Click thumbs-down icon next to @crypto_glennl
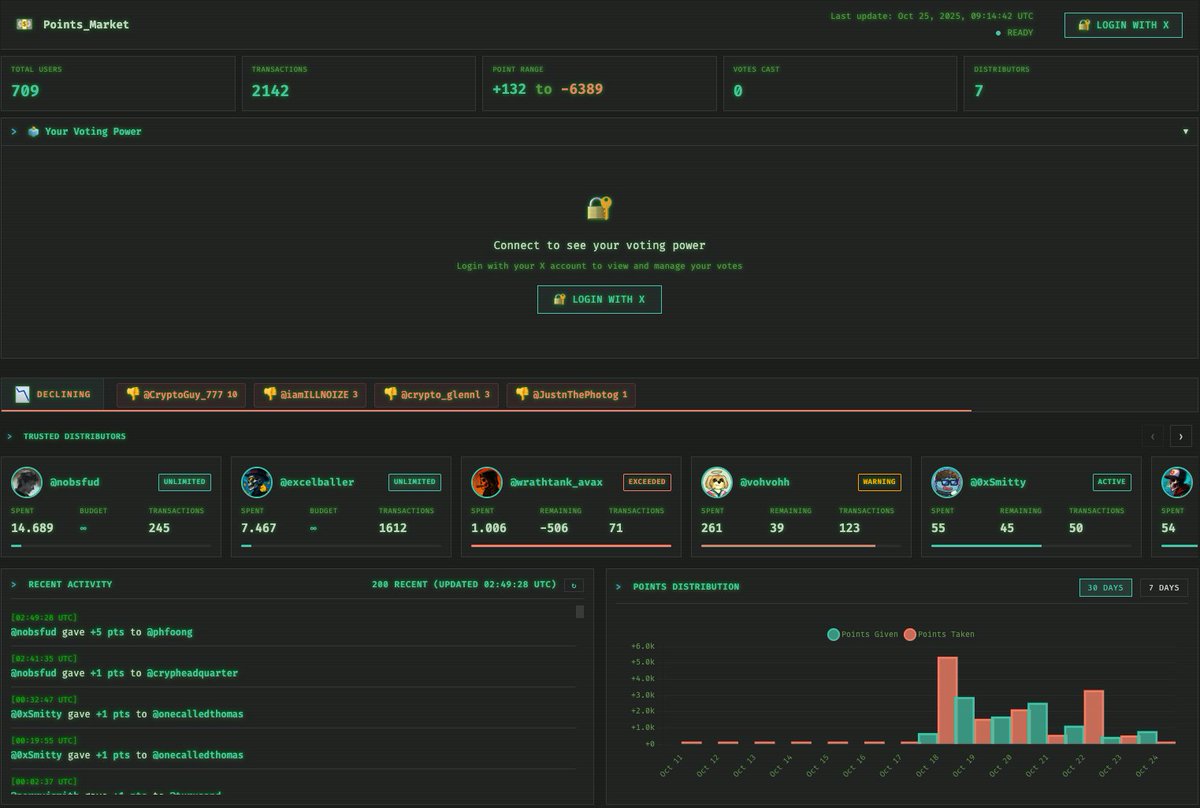The width and height of the screenshot is (1200, 808). click(x=390, y=394)
